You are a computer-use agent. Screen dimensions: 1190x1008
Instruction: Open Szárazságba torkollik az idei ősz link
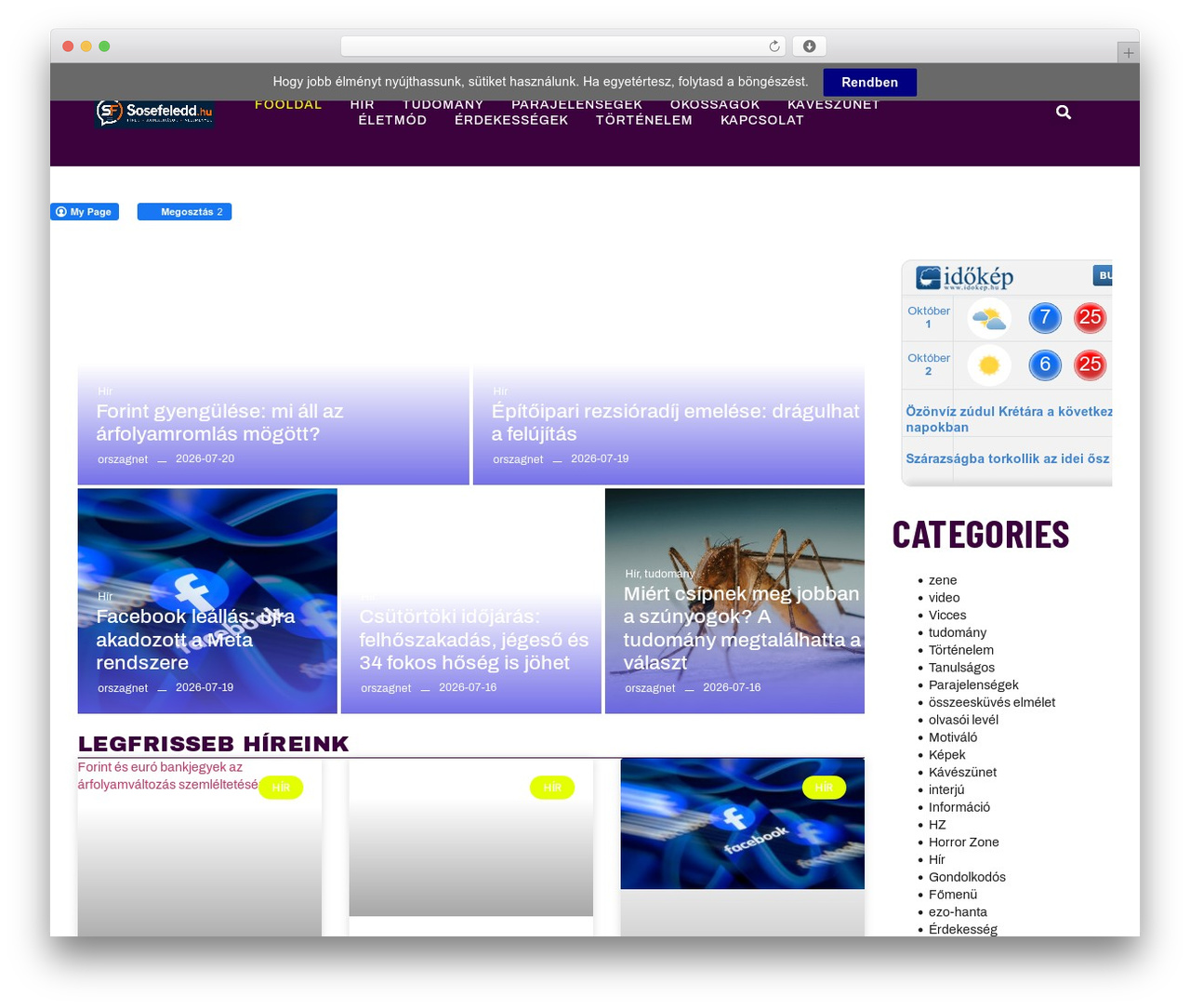click(1008, 458)
